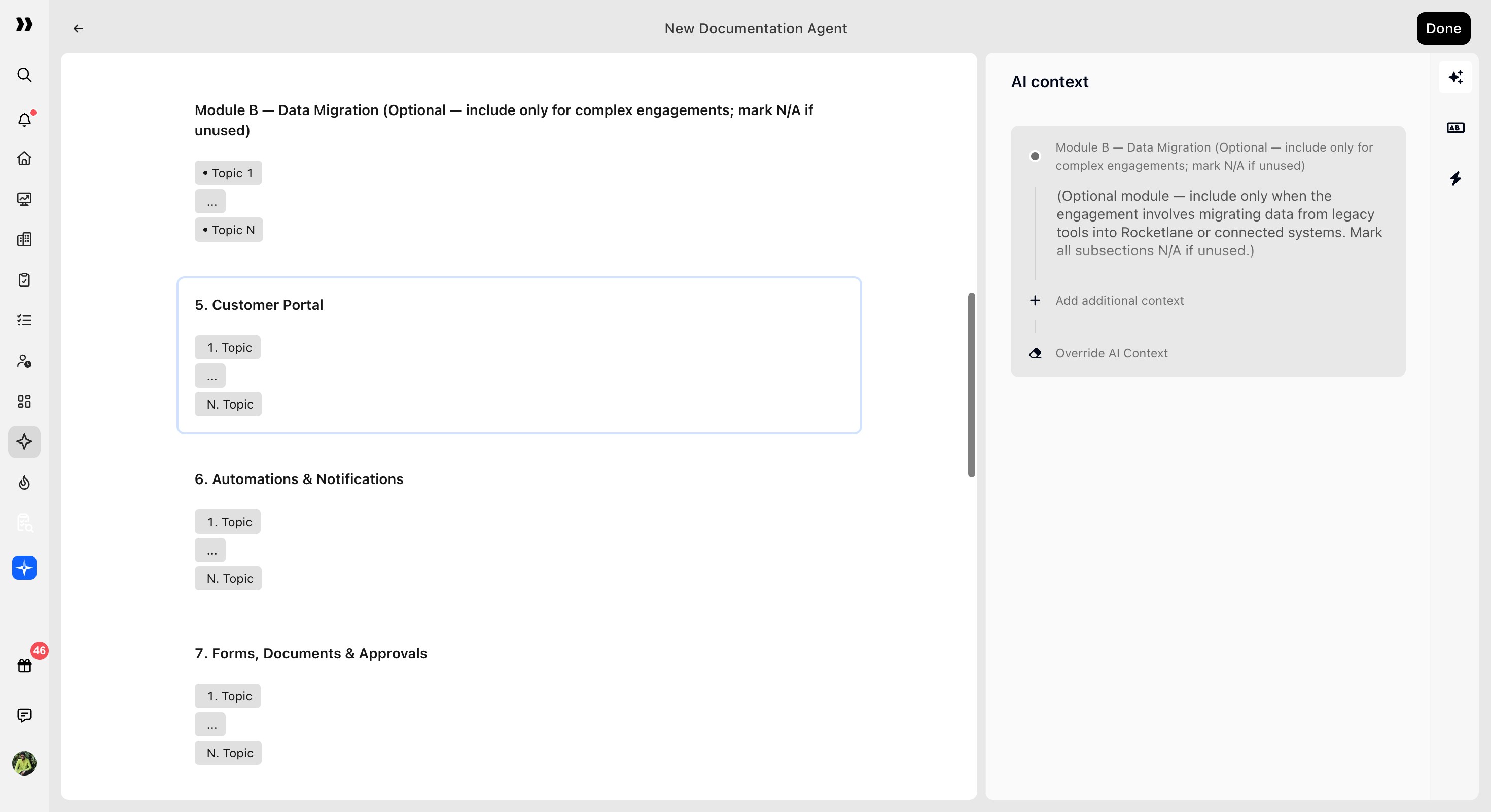The image size is (1491, 812).
Task: Click the document vertical scrollbar thumb
Action: 971,385
